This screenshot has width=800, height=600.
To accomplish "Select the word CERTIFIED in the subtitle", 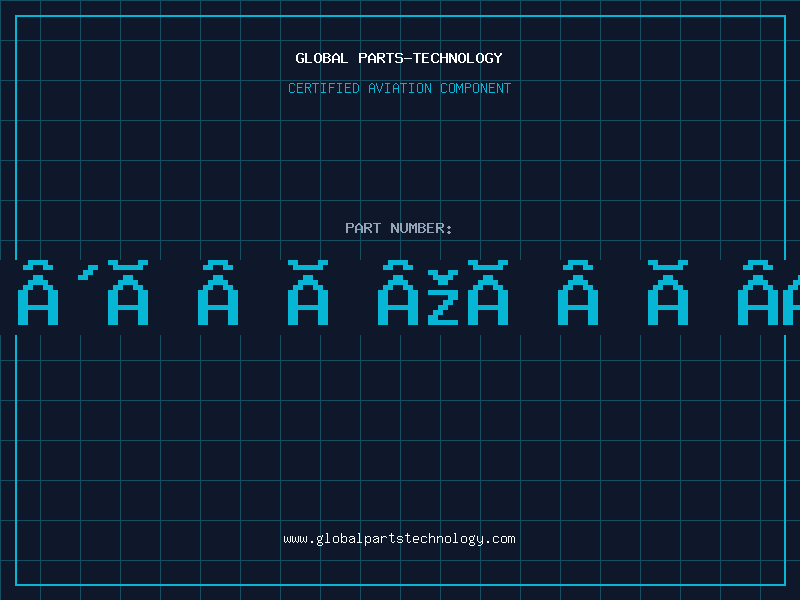I will point(324,88).
